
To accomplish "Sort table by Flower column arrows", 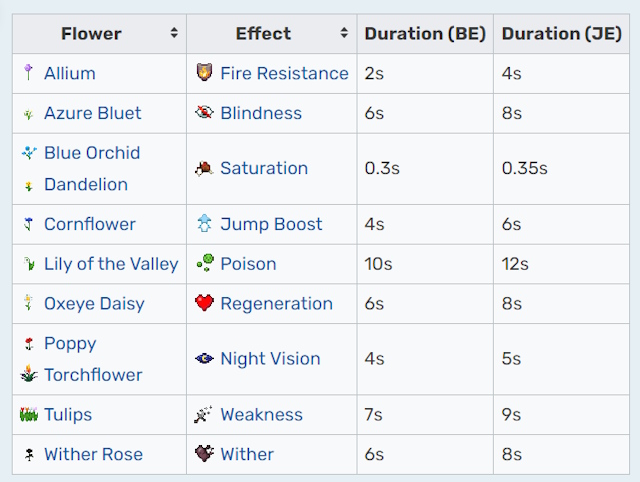I will 174,33.
